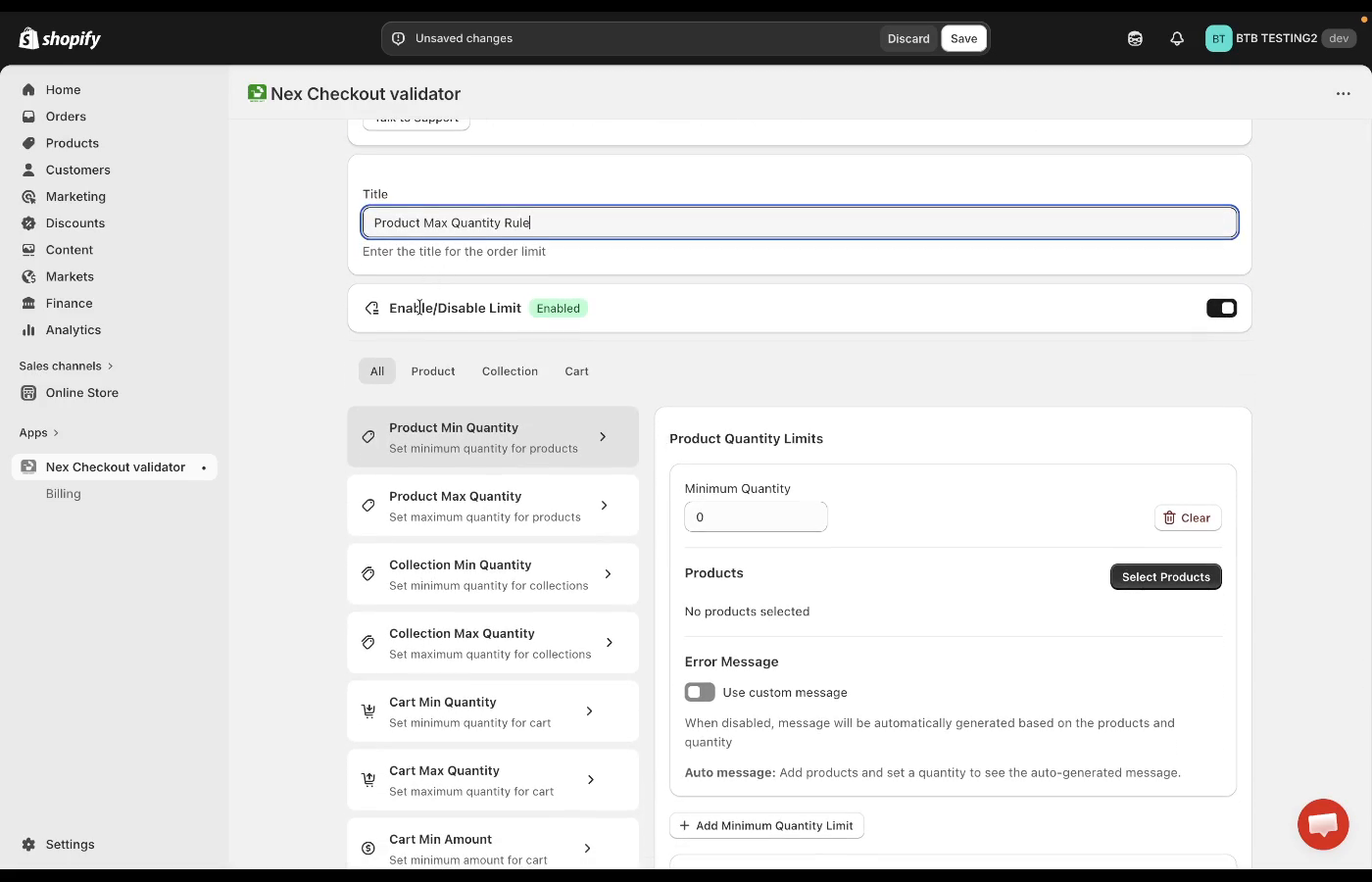Click 'Set maximum quantity for collections' subtitle
The width and height of the screenshot is (1372, 882).
click(x=490, y=655)
